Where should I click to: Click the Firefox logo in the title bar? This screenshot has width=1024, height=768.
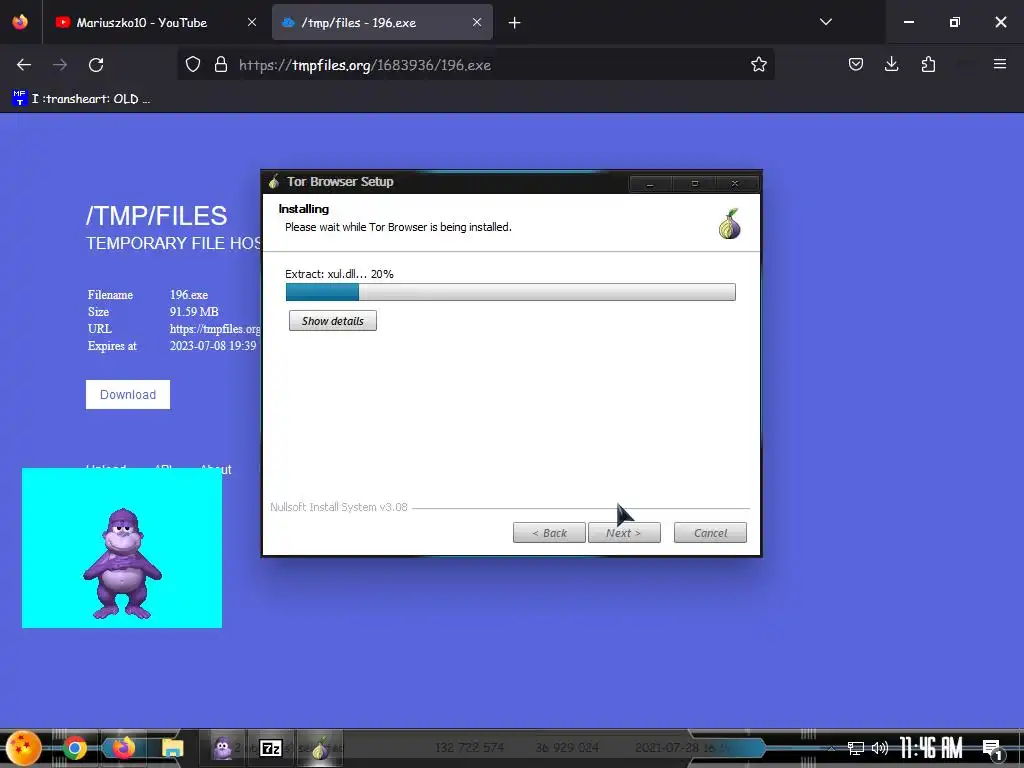click(20, 22)
